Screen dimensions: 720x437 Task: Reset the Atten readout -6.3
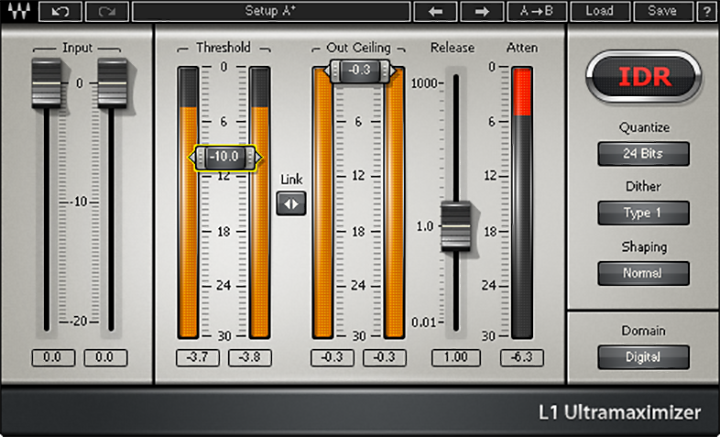[522, 358]
